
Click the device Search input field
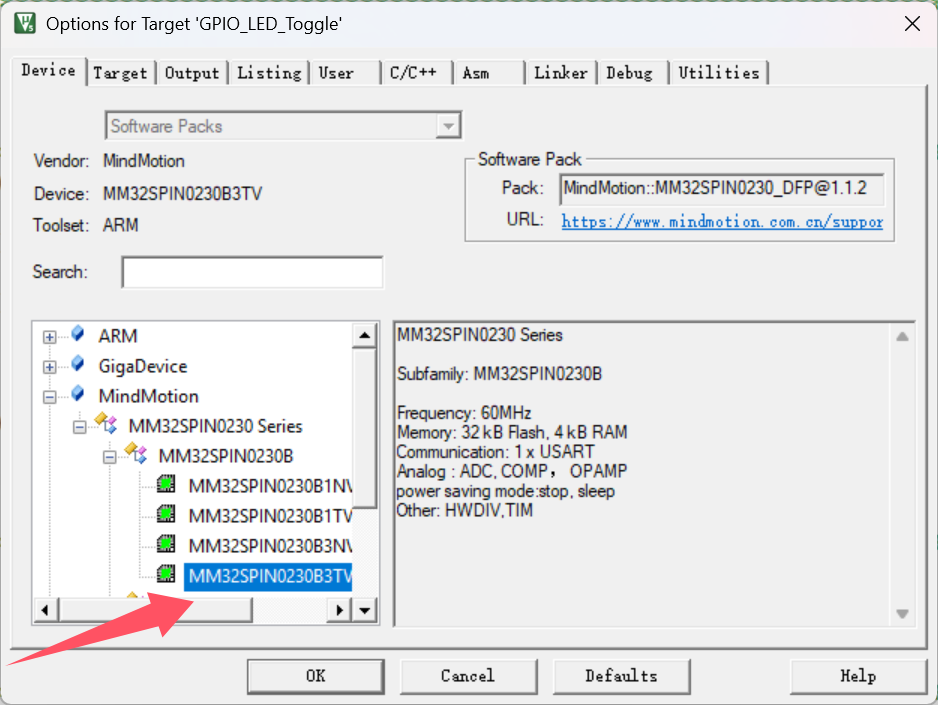coord(252,272)
